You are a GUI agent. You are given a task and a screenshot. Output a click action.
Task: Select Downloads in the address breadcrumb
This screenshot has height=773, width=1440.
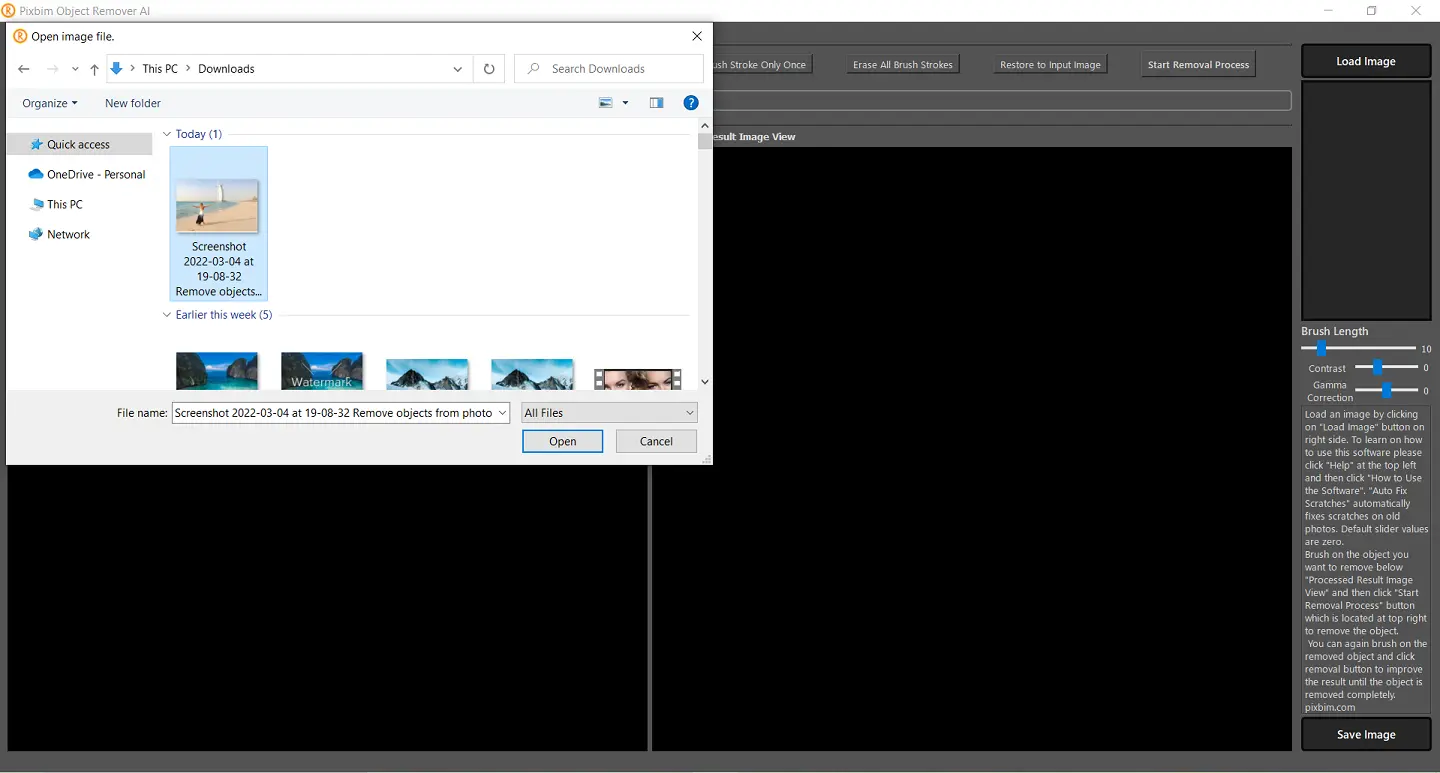[226, 69]
